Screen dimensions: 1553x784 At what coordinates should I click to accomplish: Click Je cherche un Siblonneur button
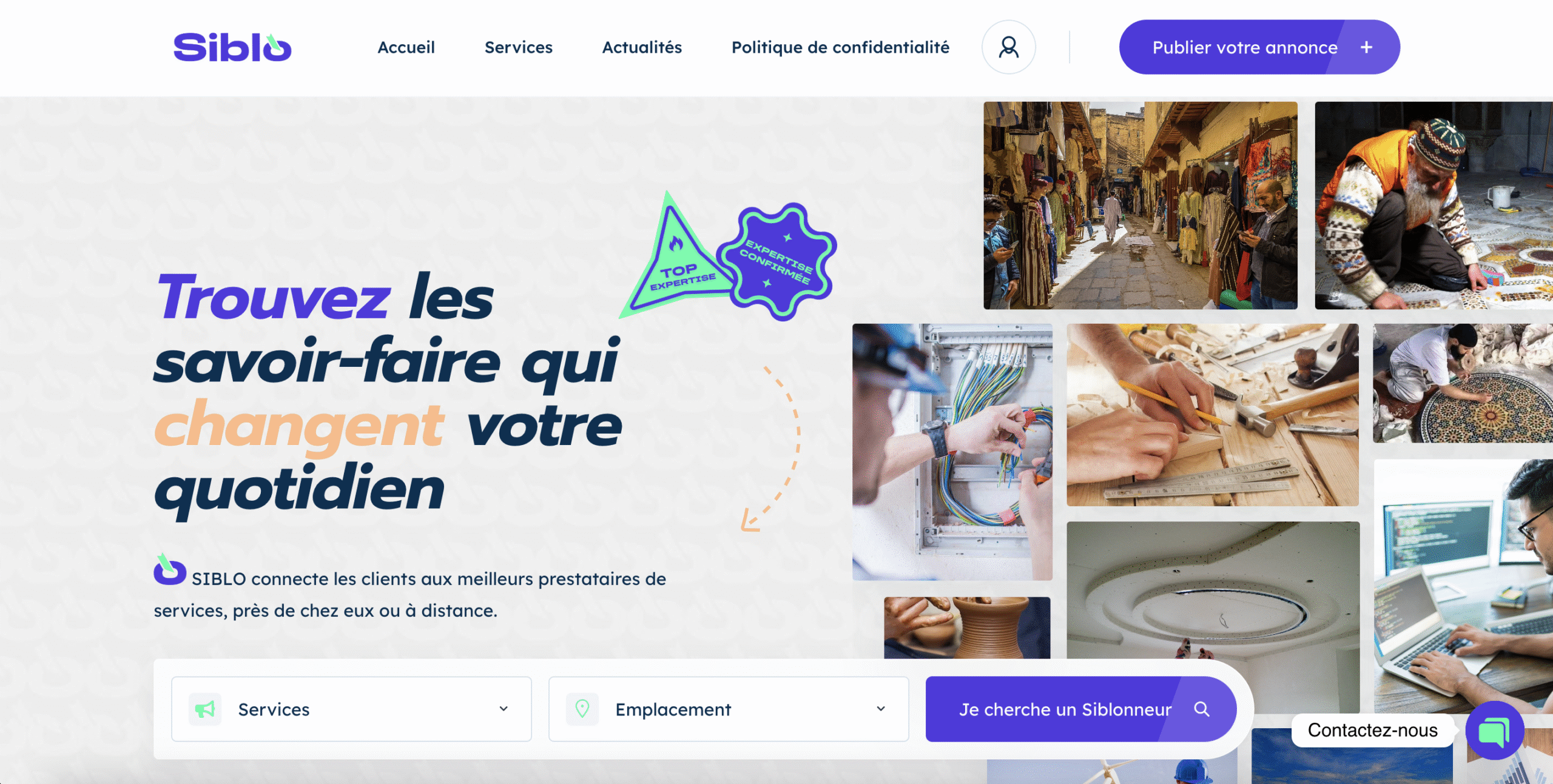(x=1081, y=709)
